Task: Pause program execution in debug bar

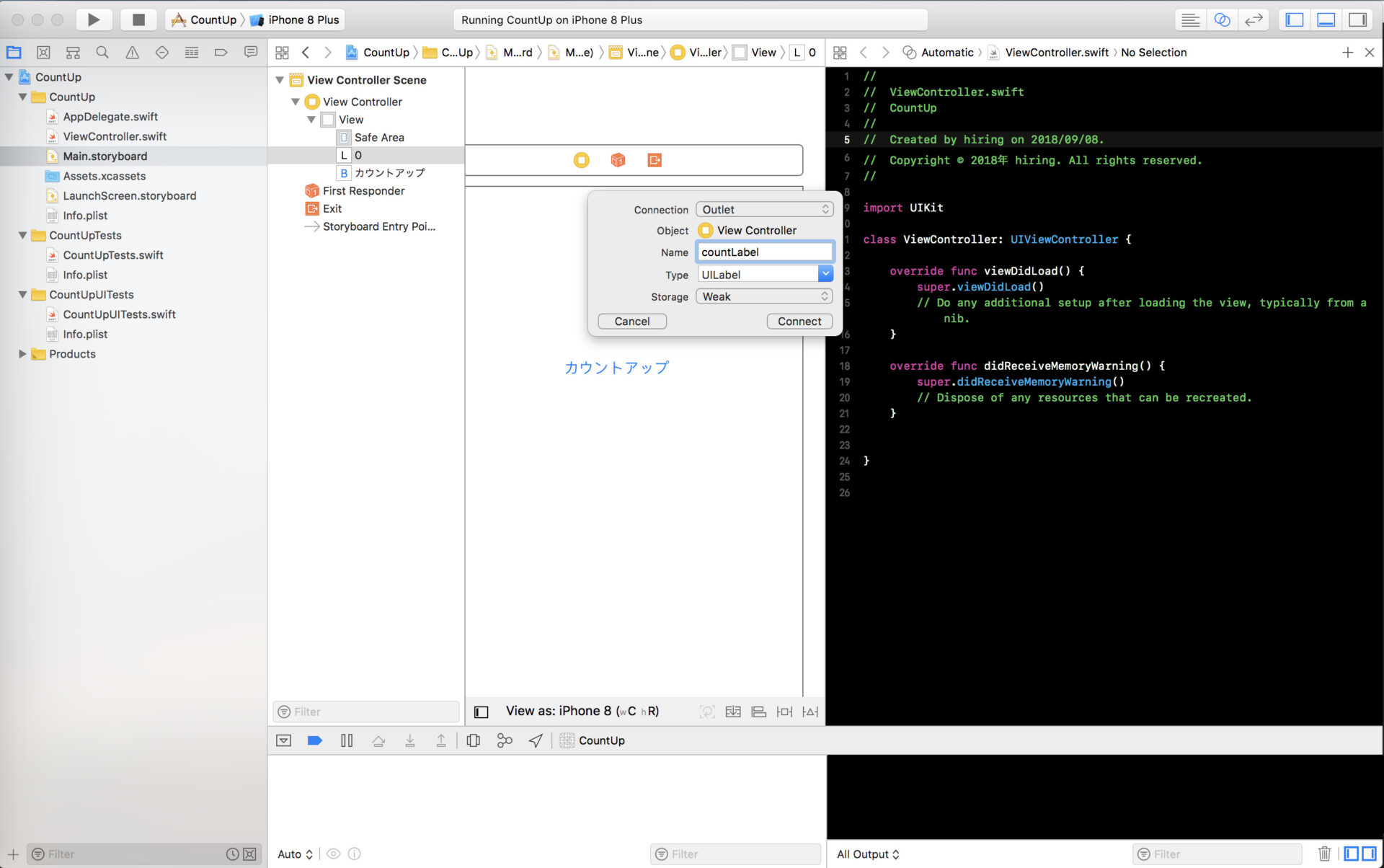Action: (347, 740)
